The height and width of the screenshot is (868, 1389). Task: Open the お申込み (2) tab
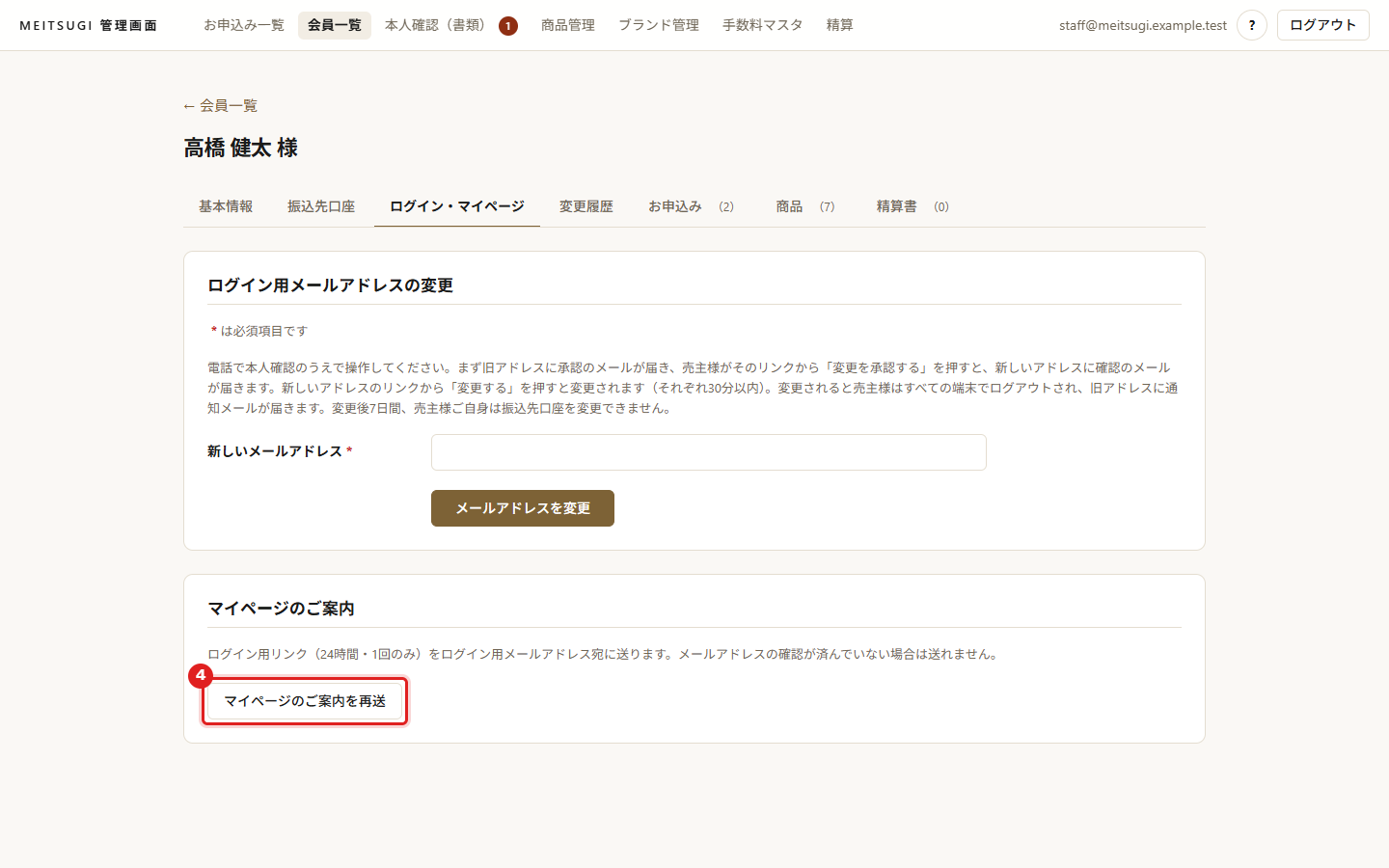click(x=691, y=206)
